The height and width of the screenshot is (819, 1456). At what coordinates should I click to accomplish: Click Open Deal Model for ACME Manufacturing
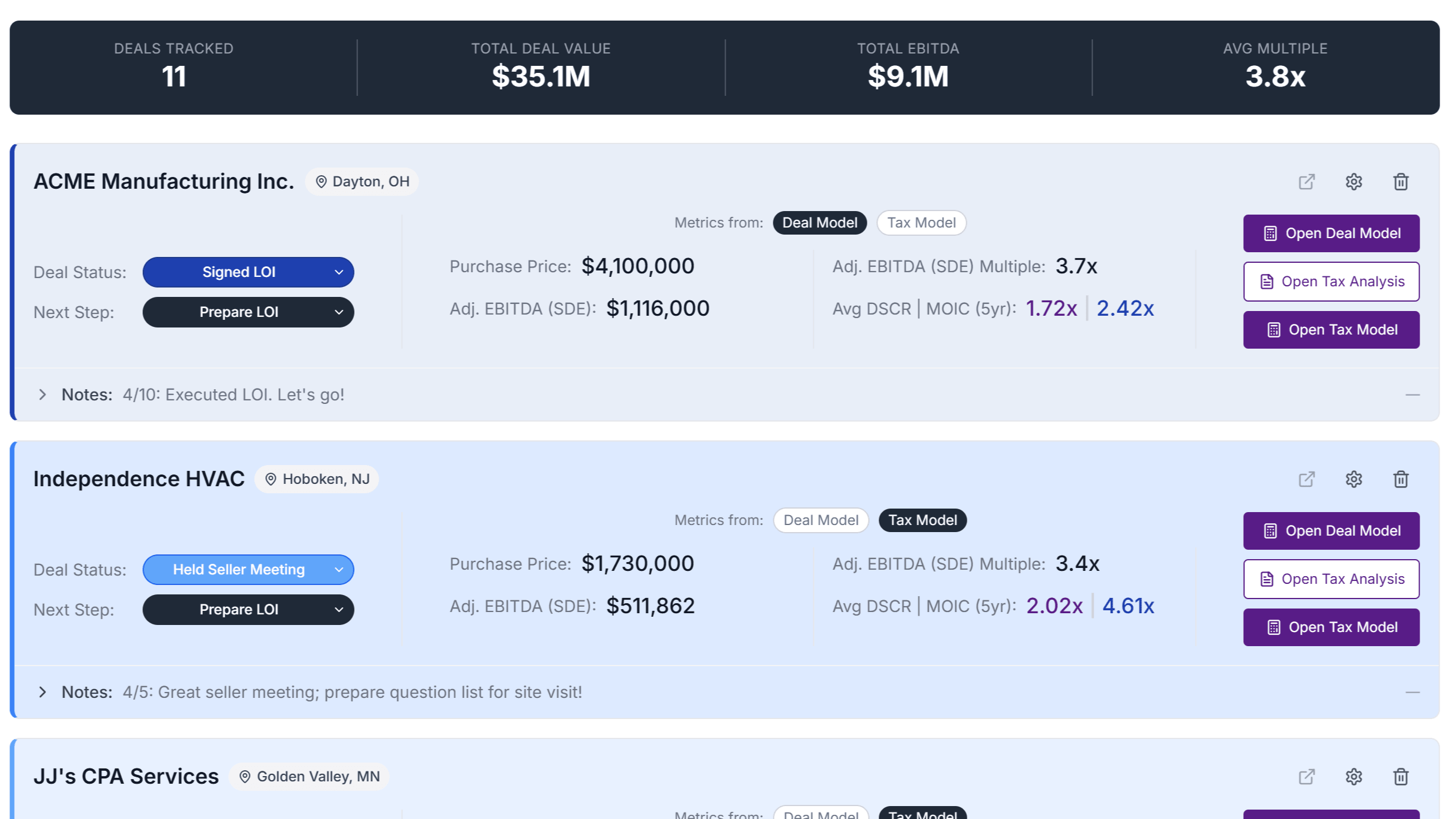click(1331, 233)
